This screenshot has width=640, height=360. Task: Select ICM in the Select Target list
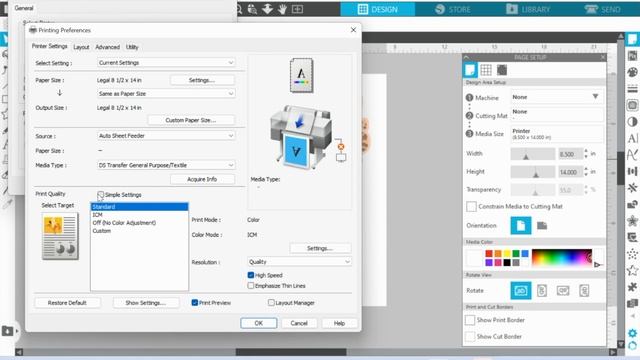(x=98, y=215)
